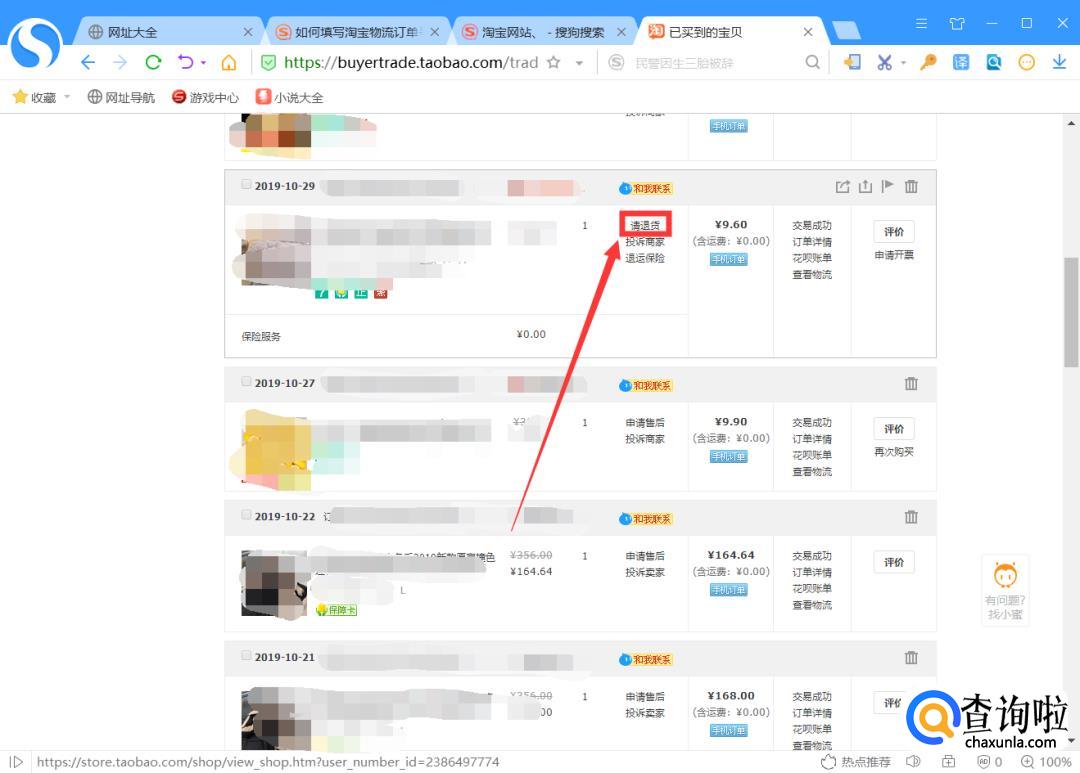The width and height of the screenshot is (1080, 773).
Task: Click the 100% zoom level in status bar
Action: [x=1046, y=762]
